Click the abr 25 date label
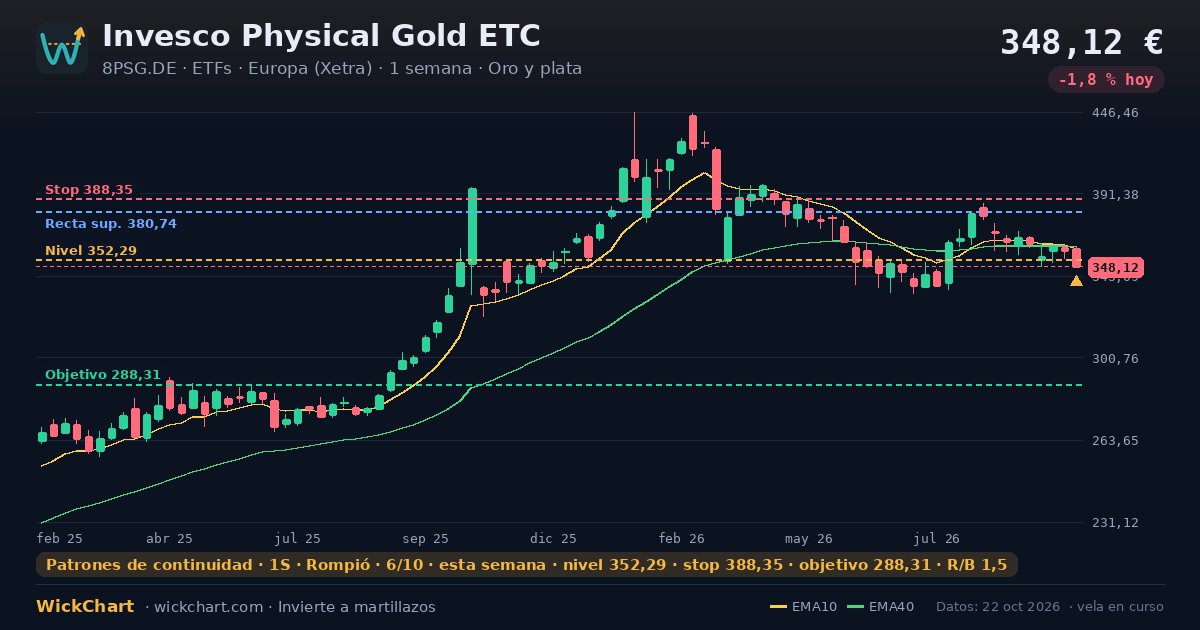The width and height of the screenshot is (1200, 630). (169, 538)
